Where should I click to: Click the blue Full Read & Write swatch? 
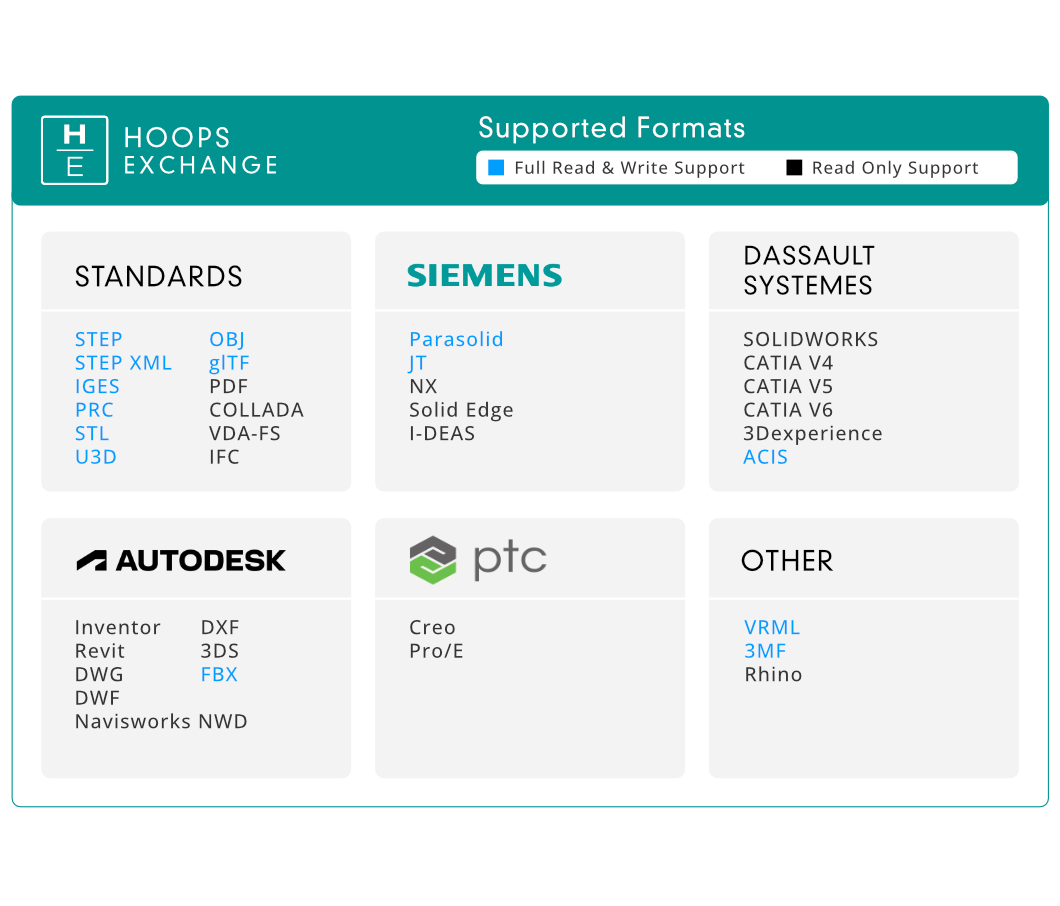click(496, 168)
